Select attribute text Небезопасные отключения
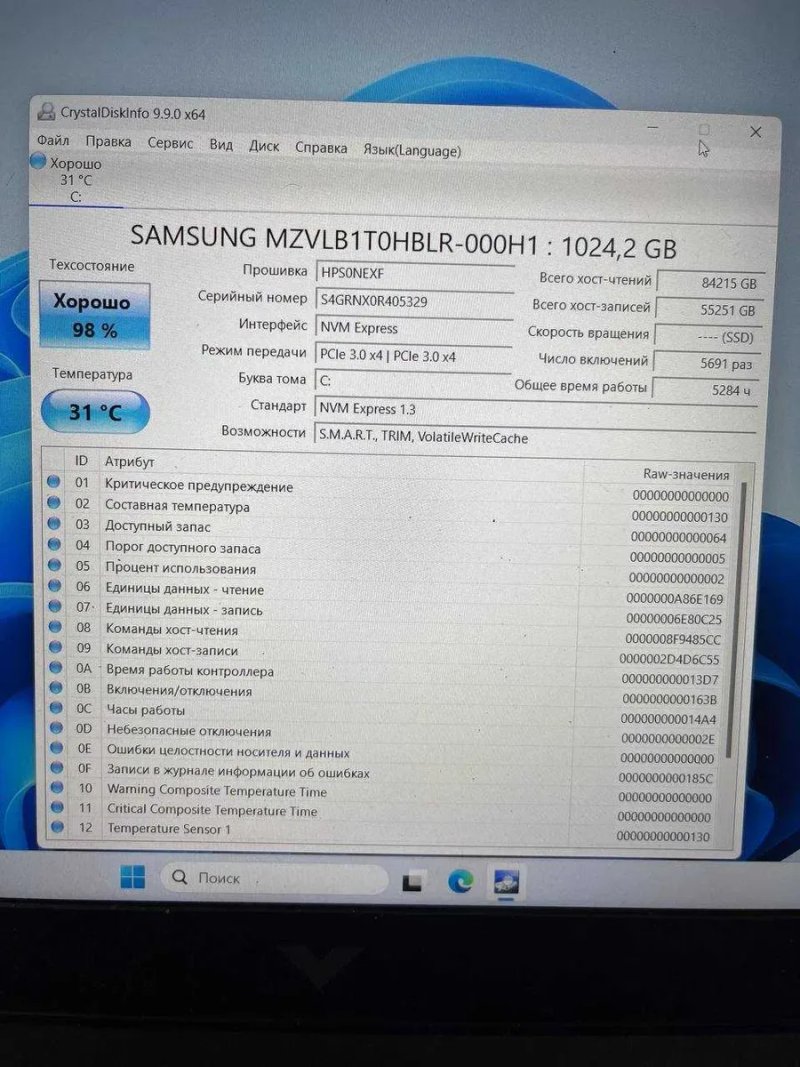 (x=188, y=731)
